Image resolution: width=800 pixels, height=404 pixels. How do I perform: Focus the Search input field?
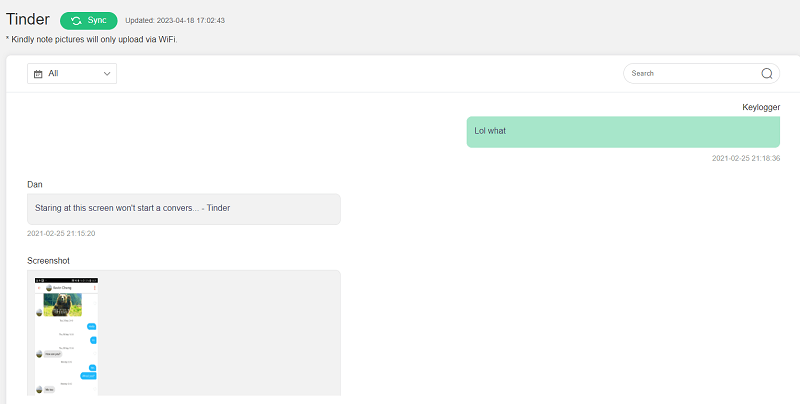pyautogui.click(x=702, y=73)
